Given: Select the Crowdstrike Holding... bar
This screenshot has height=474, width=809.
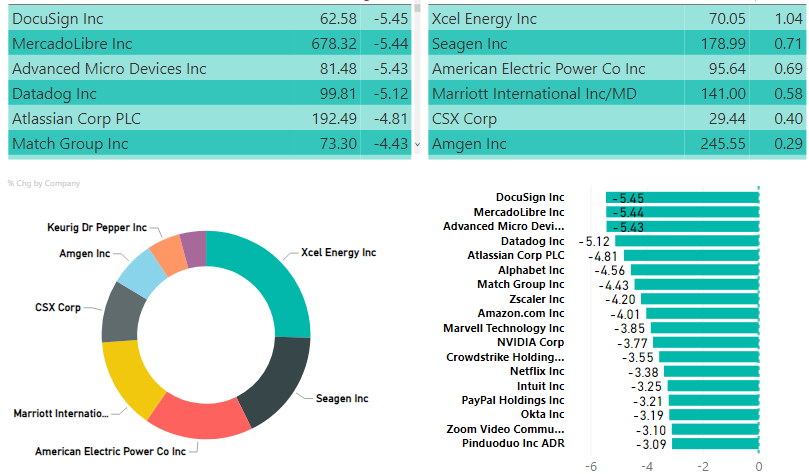Looking at the screenshot, I should click(x=709, y=356).
